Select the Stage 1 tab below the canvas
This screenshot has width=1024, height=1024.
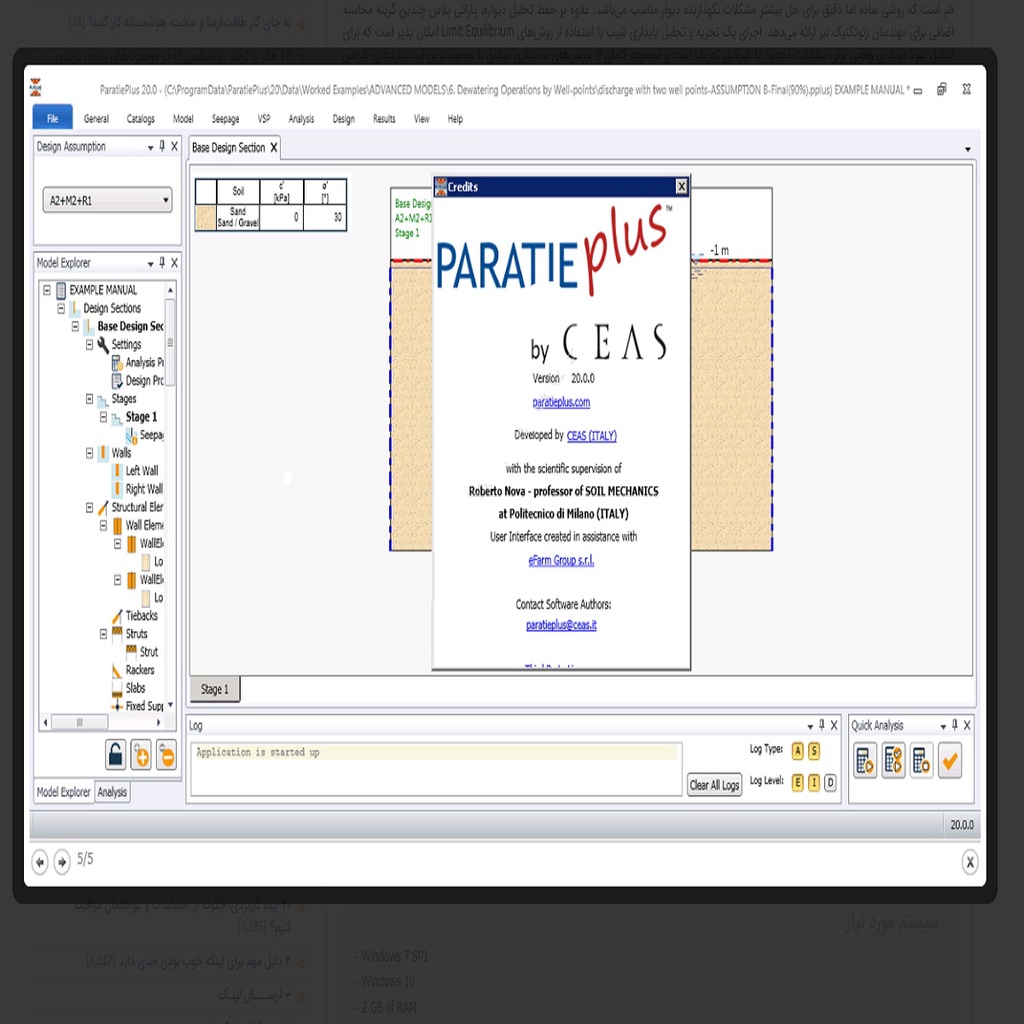pos(215,690)
